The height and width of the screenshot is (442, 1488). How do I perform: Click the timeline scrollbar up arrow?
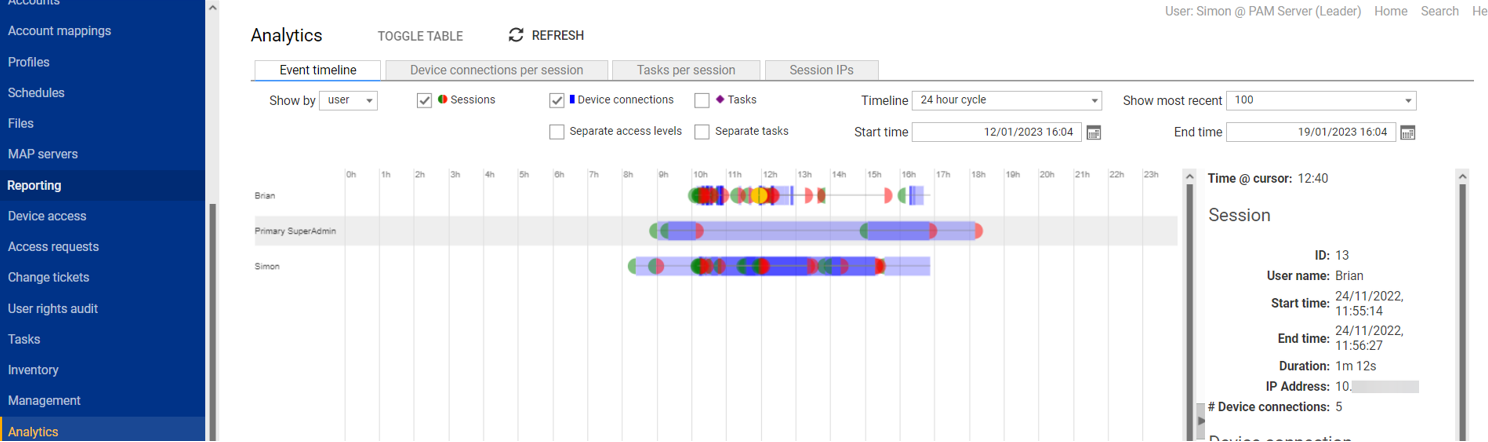[x=1190, y=178]
